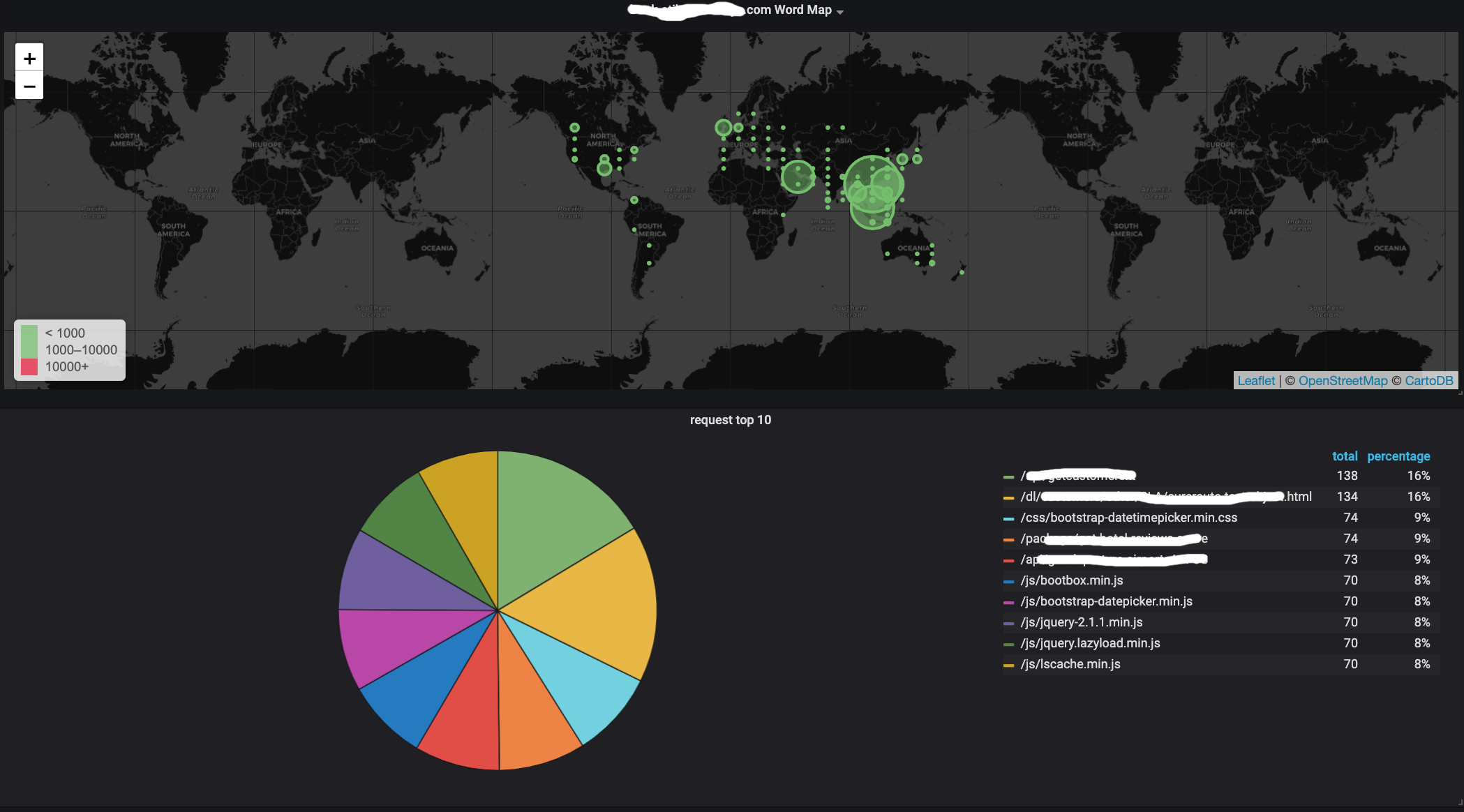Open the request top 10 panel title menu
Screen dimensions: 1464x812
tap(730, 420)
